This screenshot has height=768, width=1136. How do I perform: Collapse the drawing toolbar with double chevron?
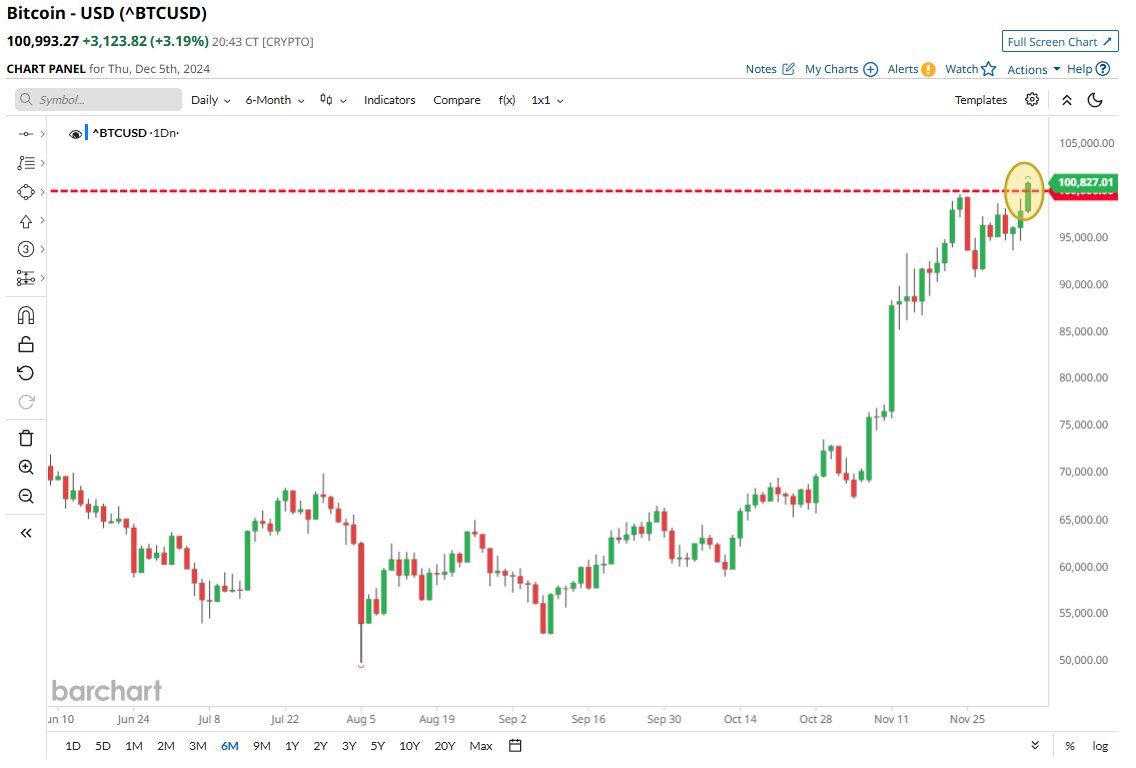[25, 533]
